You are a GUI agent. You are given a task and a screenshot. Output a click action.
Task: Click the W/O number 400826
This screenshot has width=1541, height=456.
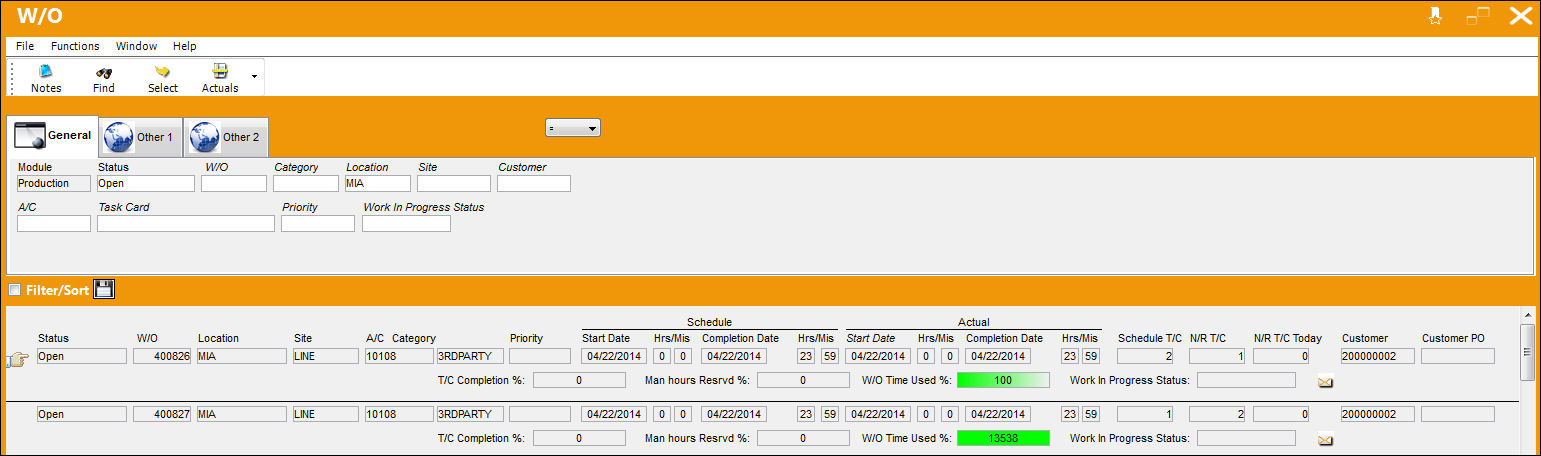tap(162, 356)
